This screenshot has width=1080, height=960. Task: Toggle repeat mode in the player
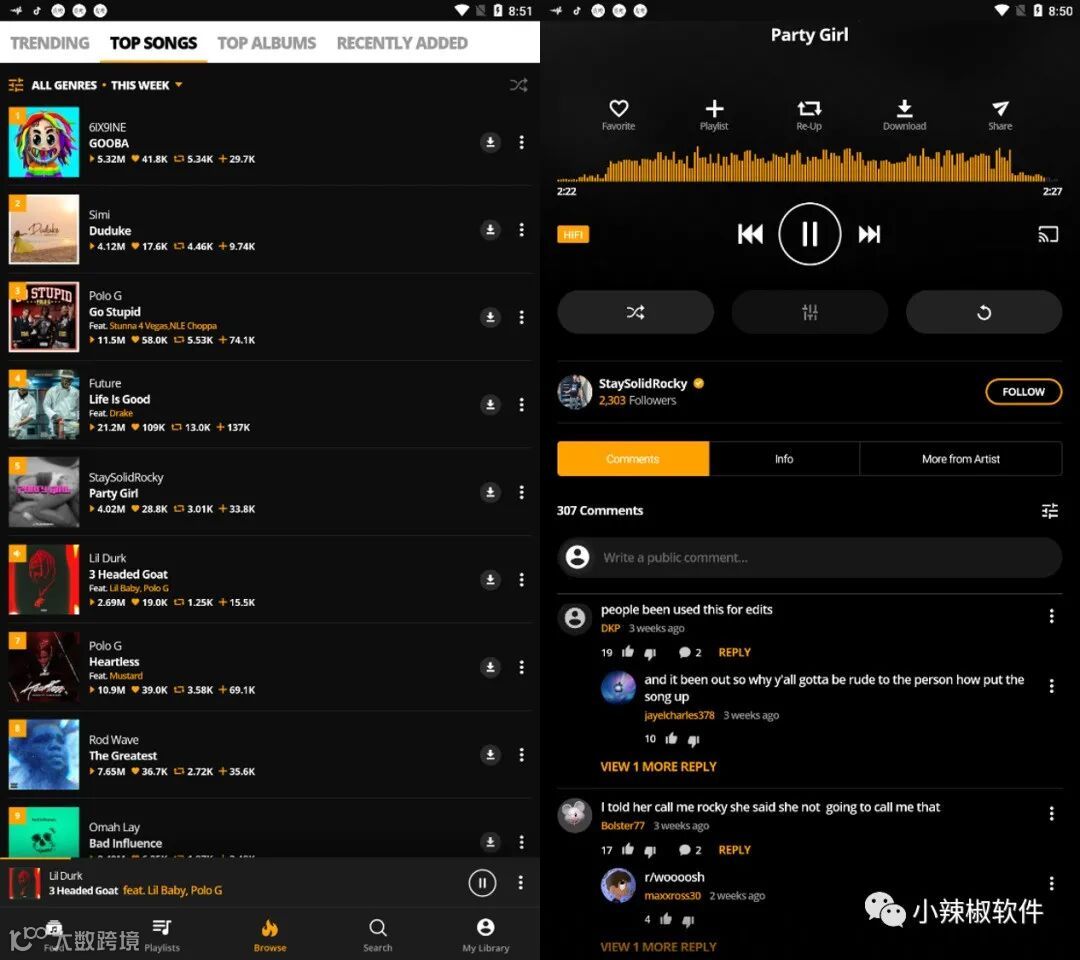[x=984, y=312]
